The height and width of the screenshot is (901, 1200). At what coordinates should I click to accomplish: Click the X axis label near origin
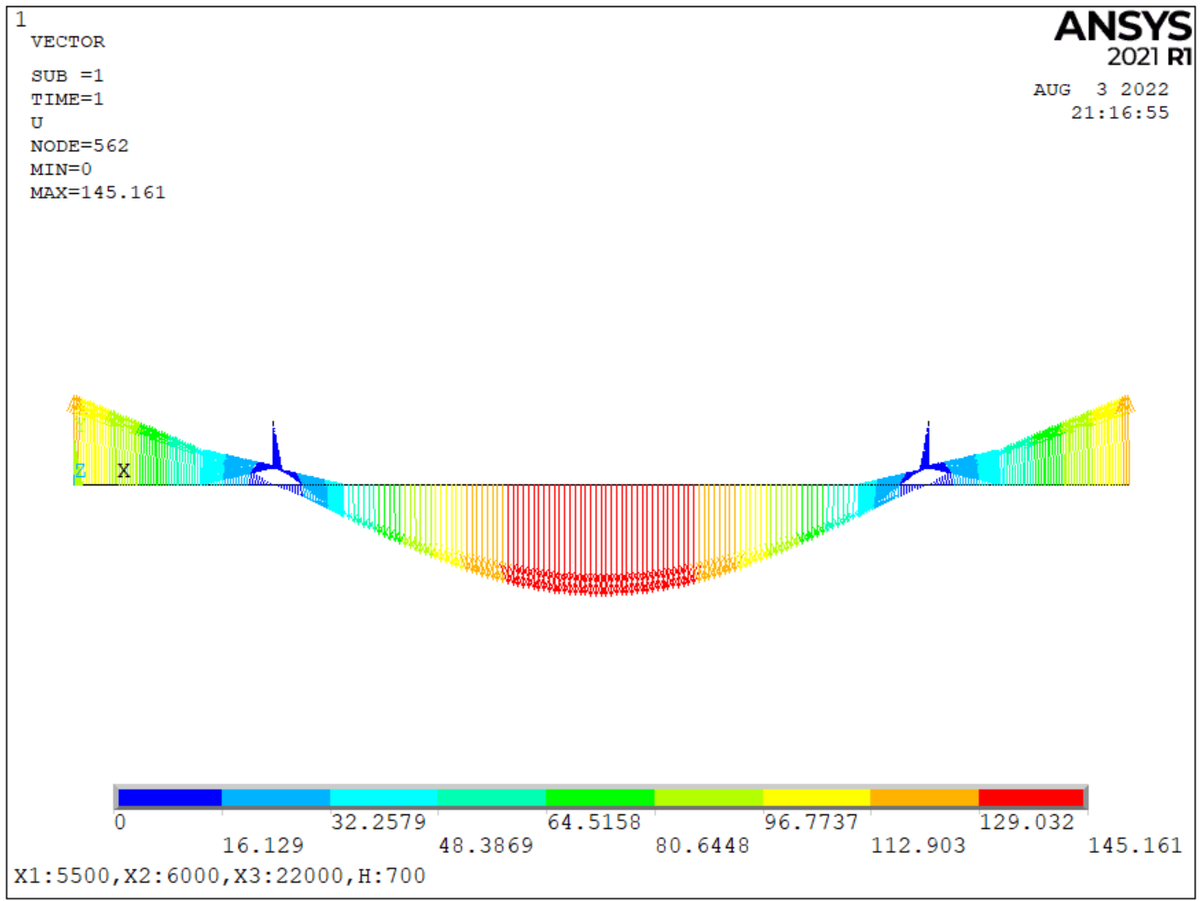(x=124, y=470)
